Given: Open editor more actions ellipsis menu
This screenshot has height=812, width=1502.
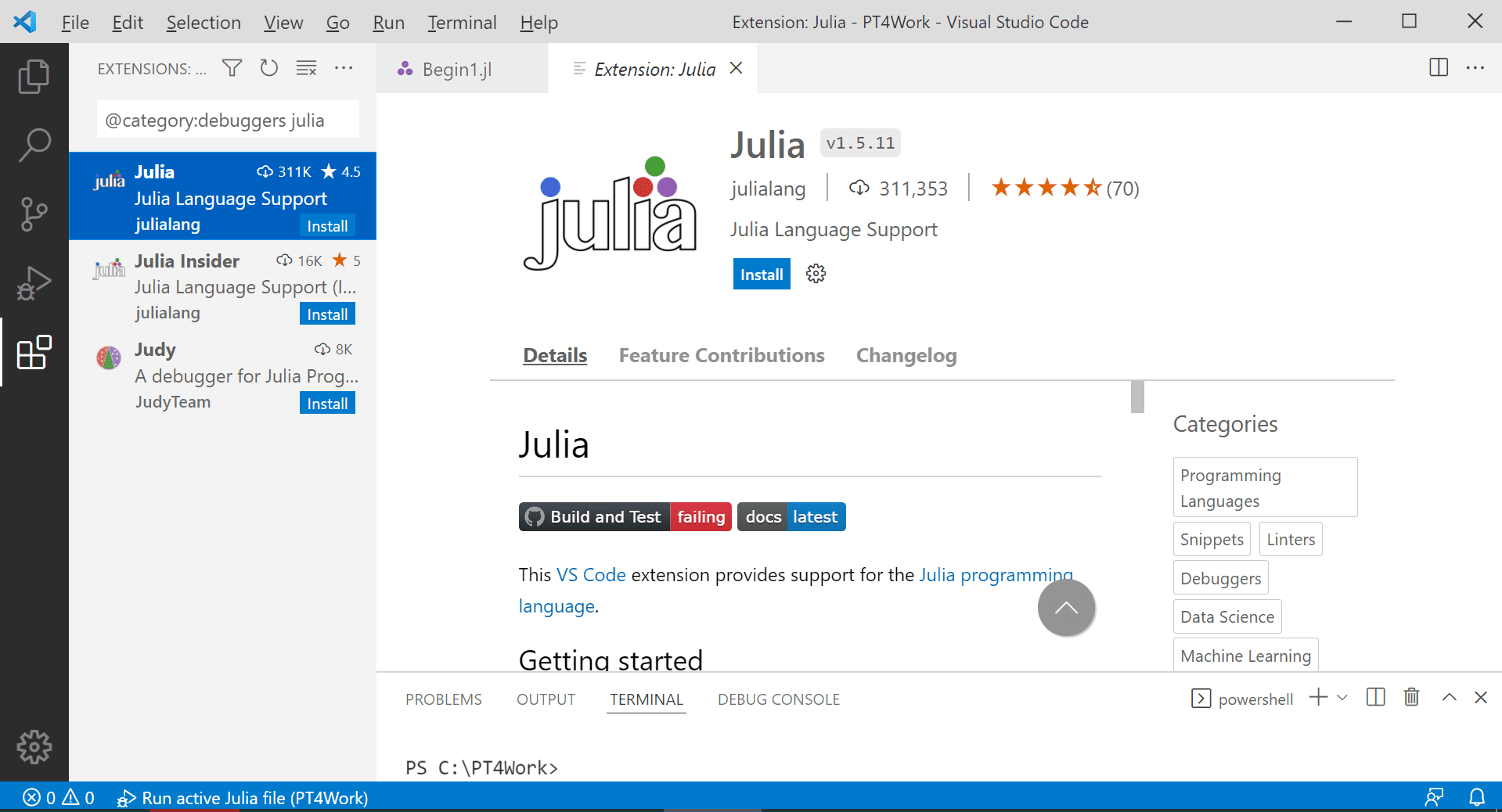Looking at the screenshot, I should click(x=1475, y=67).
